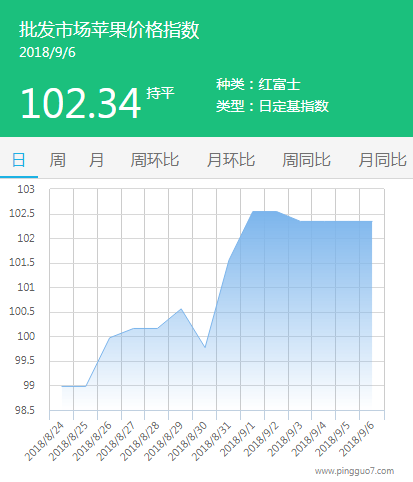Click the 种类：红富士 label
This screenshot has height=482, width=413.
point(258,84)
